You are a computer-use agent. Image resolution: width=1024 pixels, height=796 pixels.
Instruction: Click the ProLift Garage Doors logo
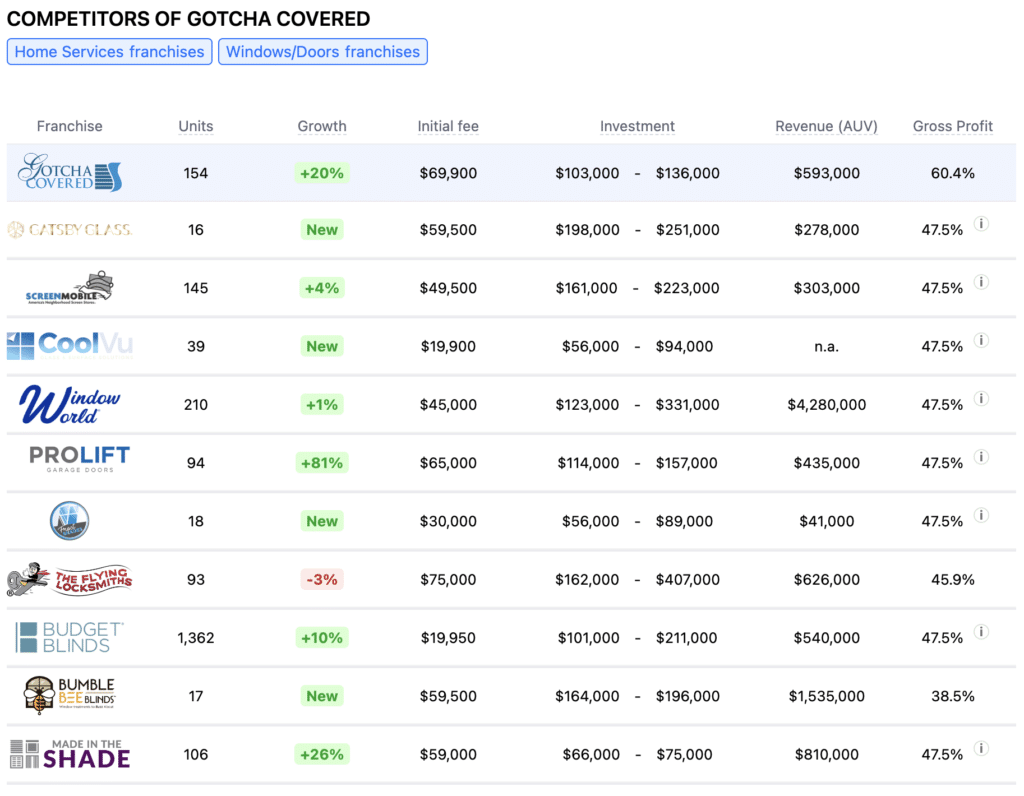(80, 459)
